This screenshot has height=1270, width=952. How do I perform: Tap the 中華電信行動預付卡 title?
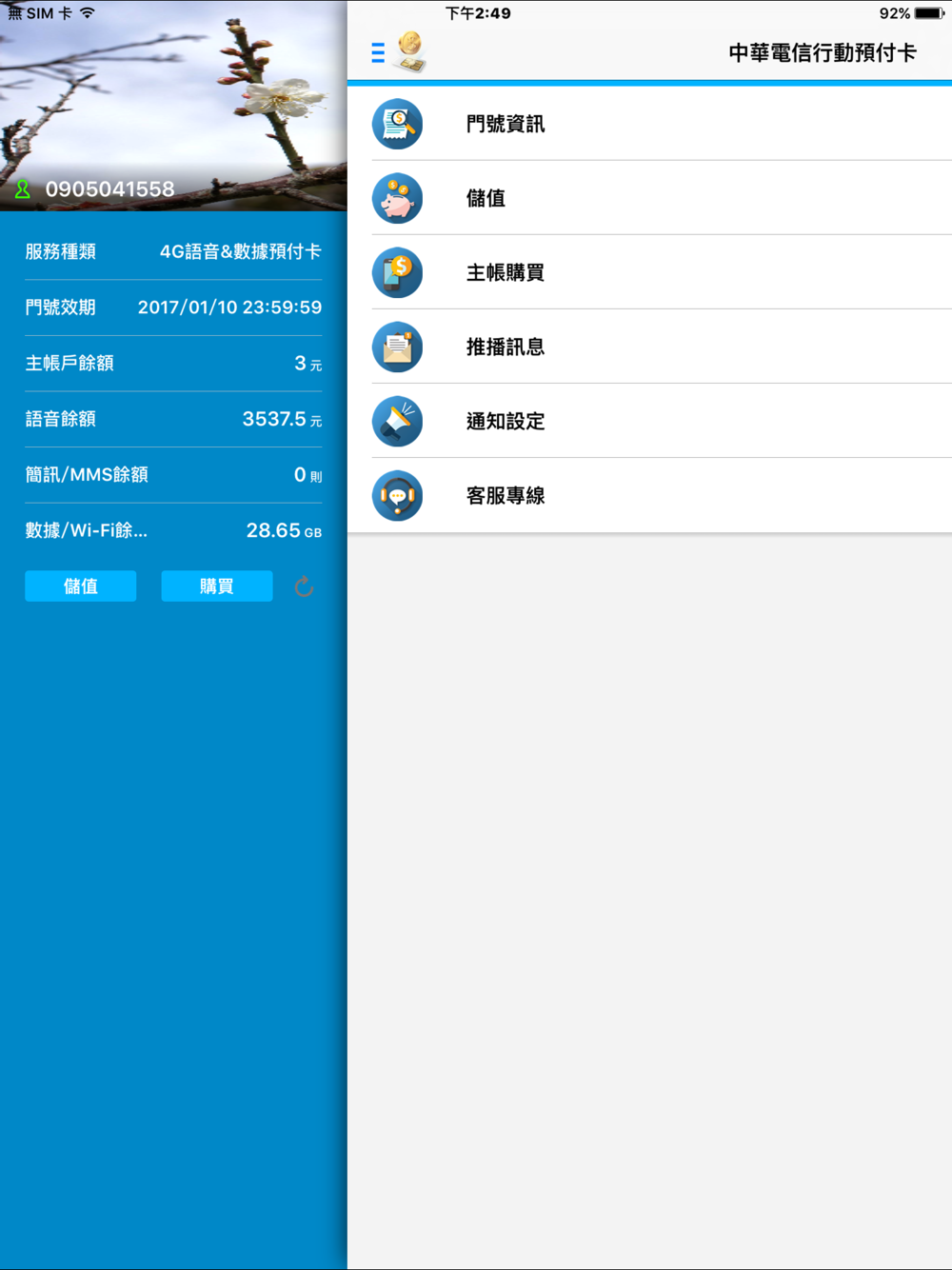(823, 52)
